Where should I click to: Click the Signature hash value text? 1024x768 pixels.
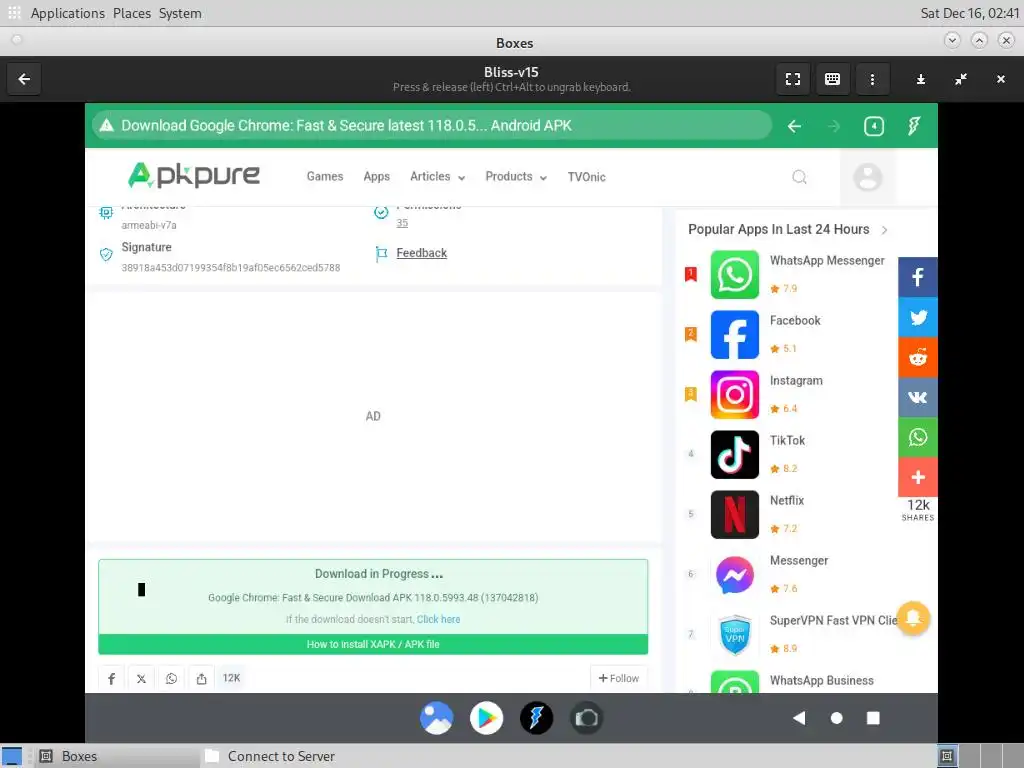[x=231, y=268]
